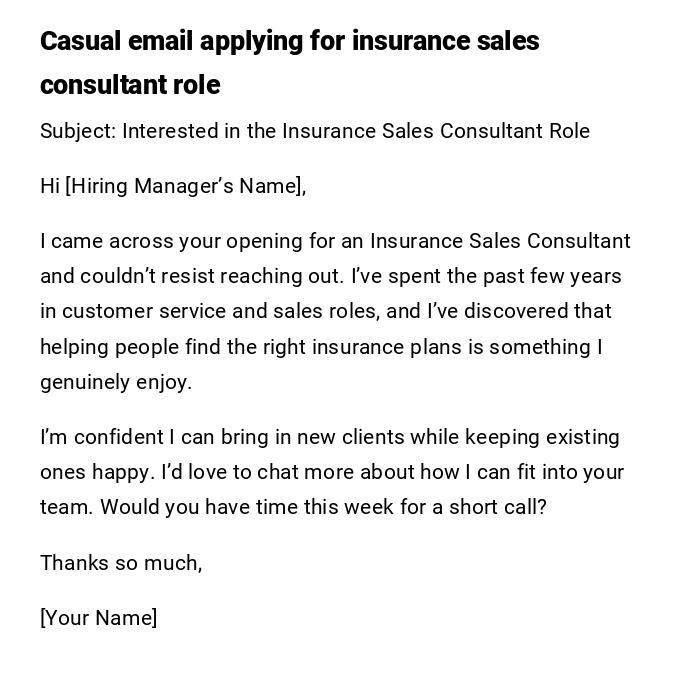Click the greeting word "Hi"
Viewport: 700px width, 680px height.
(x=50, y=187)
